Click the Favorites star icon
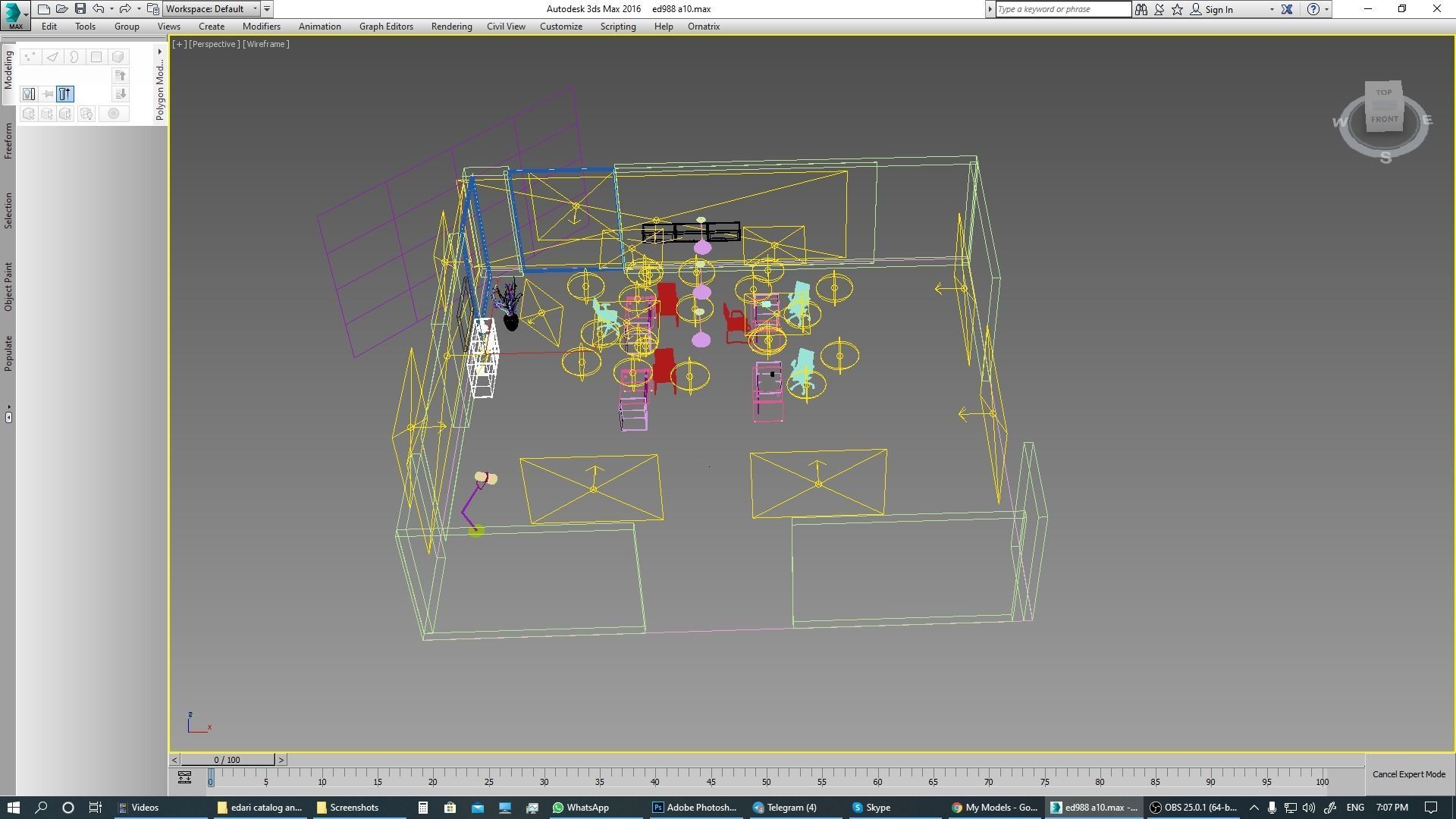This screenshot has width=1456, height=819. [1177, 9]
